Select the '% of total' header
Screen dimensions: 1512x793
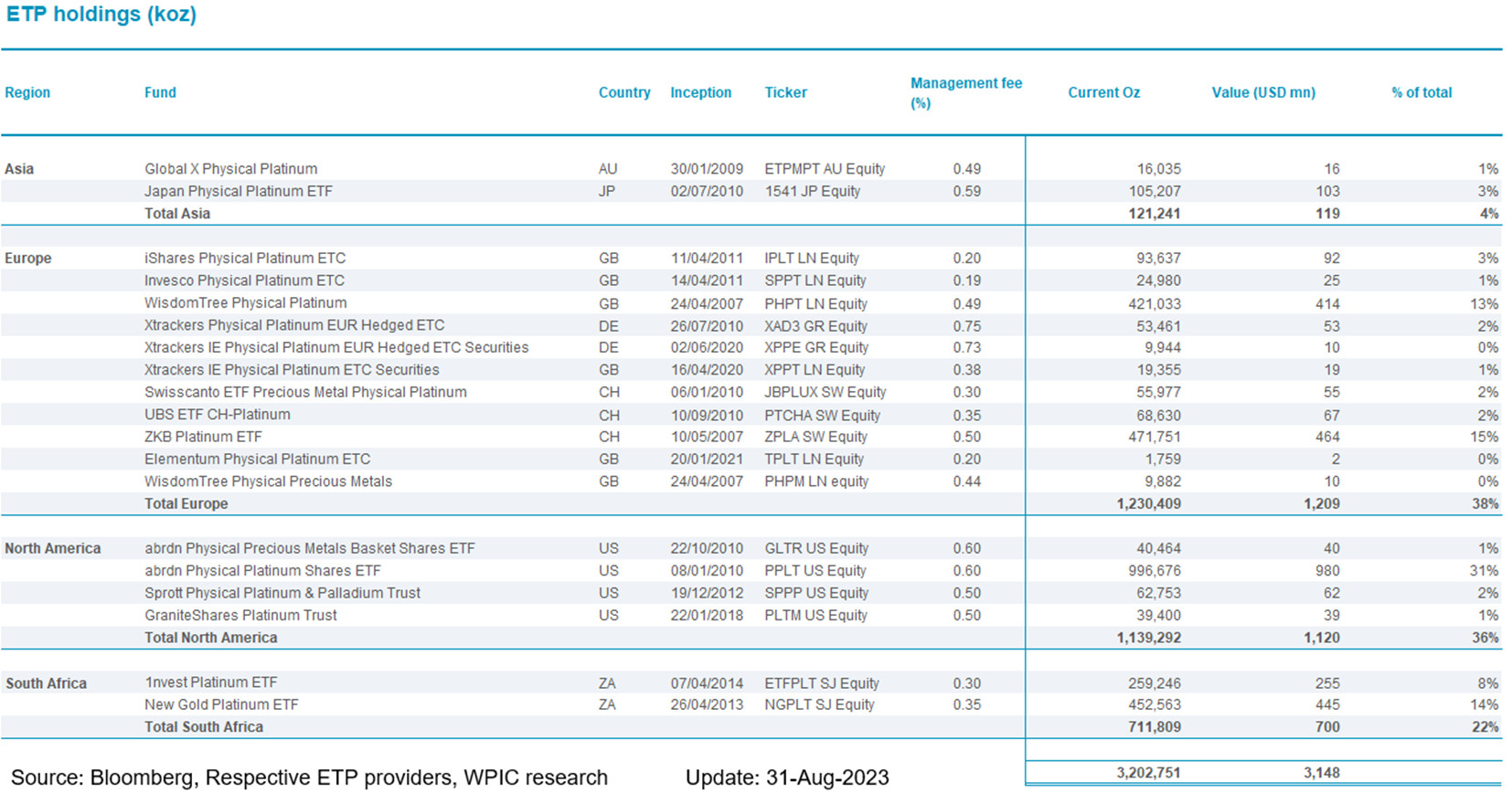click(x=1421, y=92)
